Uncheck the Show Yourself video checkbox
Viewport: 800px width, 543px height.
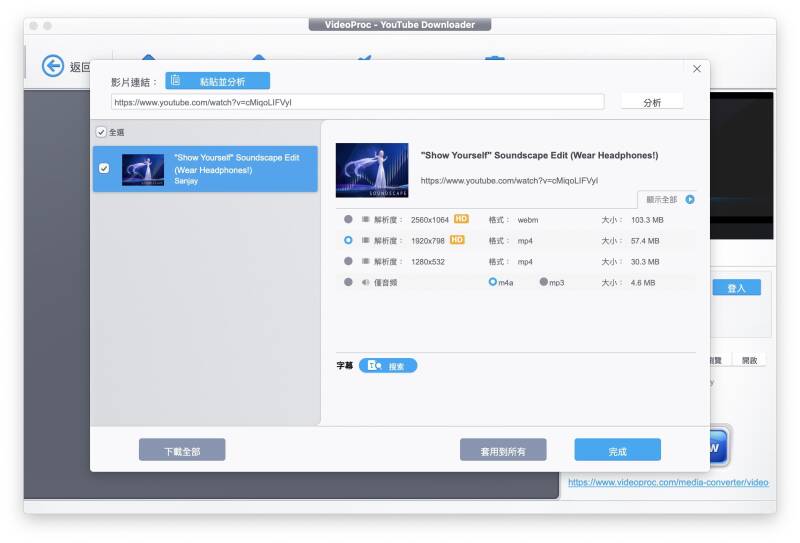pos(104,168)
